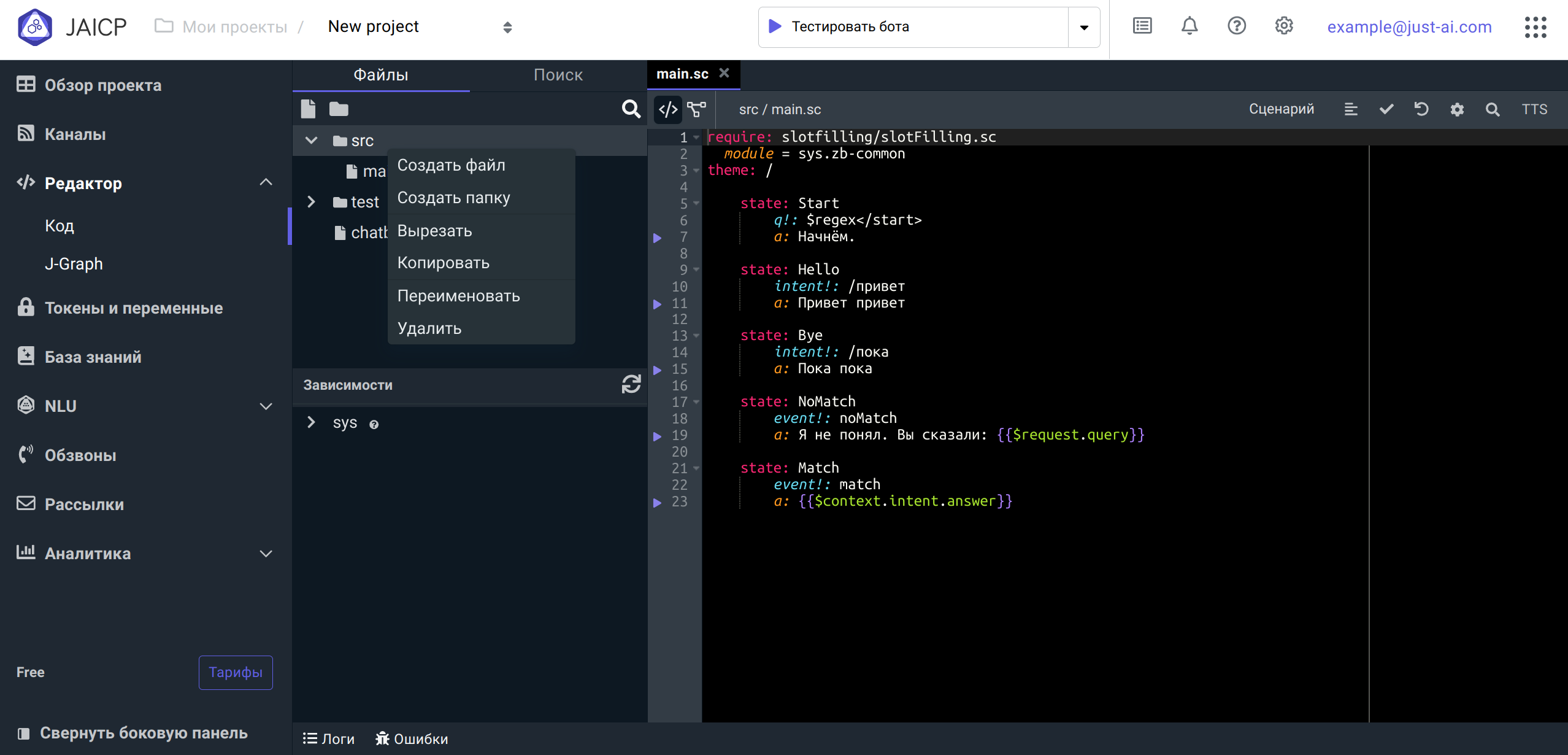Viewport: 1568px width, 755px height.
Task: Open dropdown arrow next to Тестировать бота
Action: pos(1084,27)
